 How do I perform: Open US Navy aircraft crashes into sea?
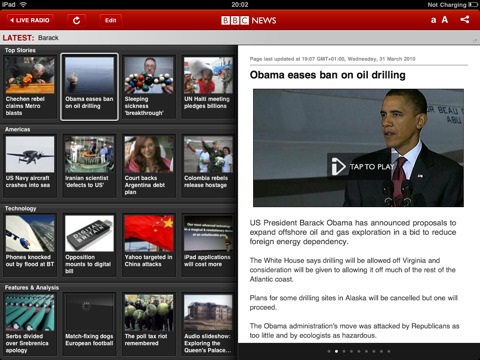[30, 166]
